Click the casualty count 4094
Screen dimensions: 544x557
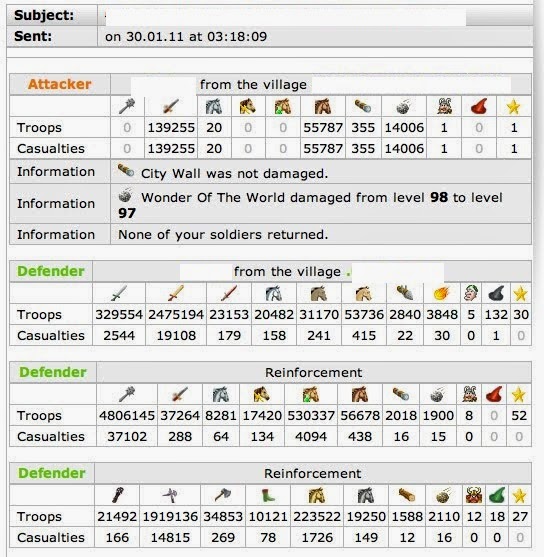coord(311,437)
